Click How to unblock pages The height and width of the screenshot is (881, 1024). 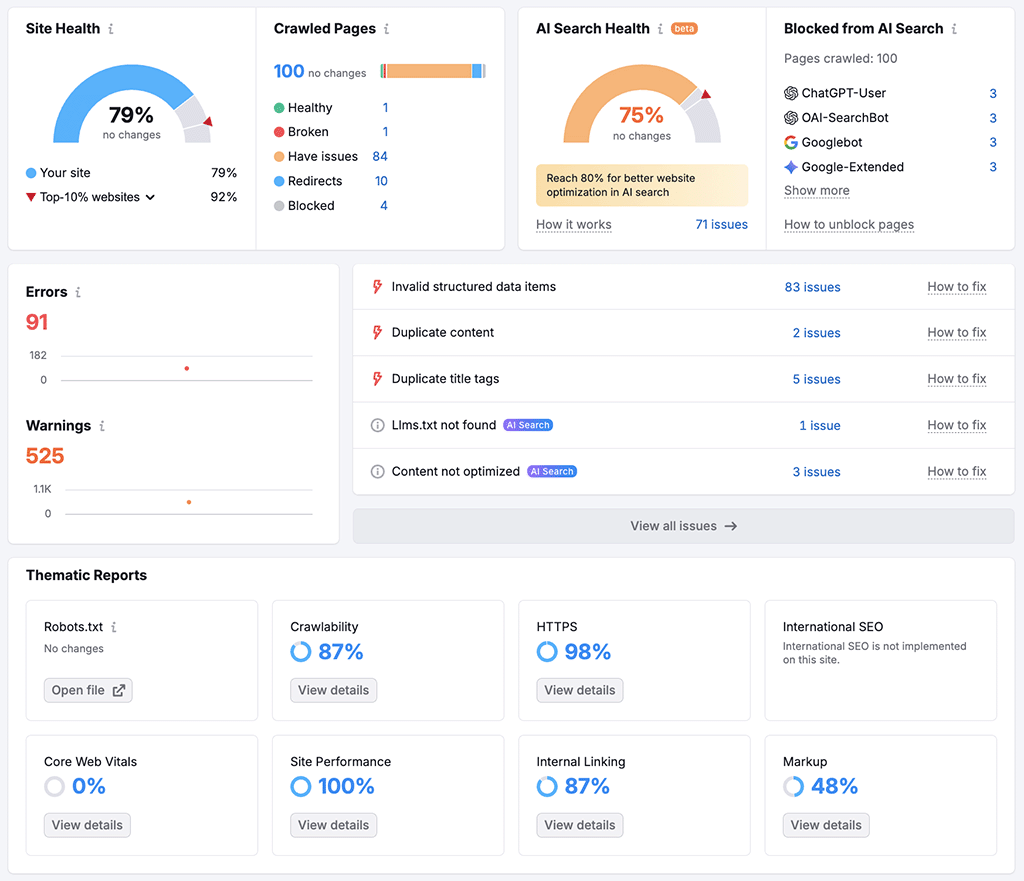pyautogui.click(x=848, y=225)
